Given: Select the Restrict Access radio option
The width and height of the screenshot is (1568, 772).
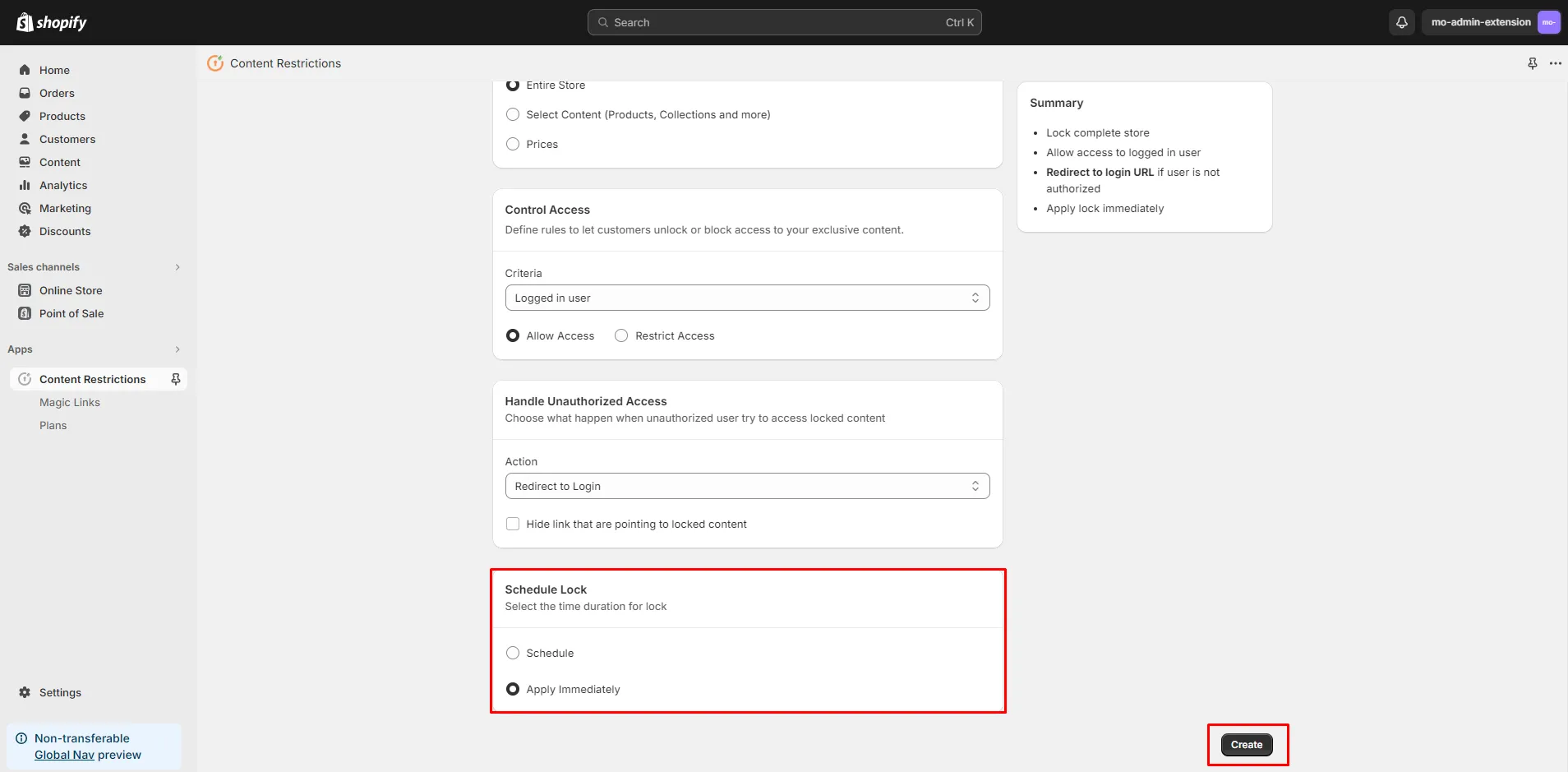Looking at the screenshot, I should tap(621, 335).
